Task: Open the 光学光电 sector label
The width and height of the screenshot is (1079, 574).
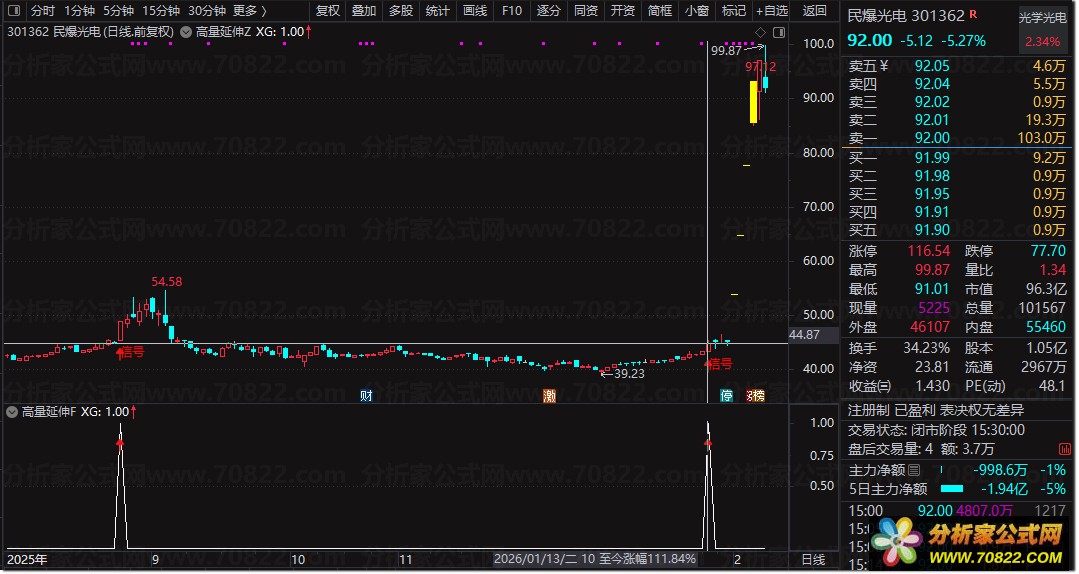Action: (1043, 18)
